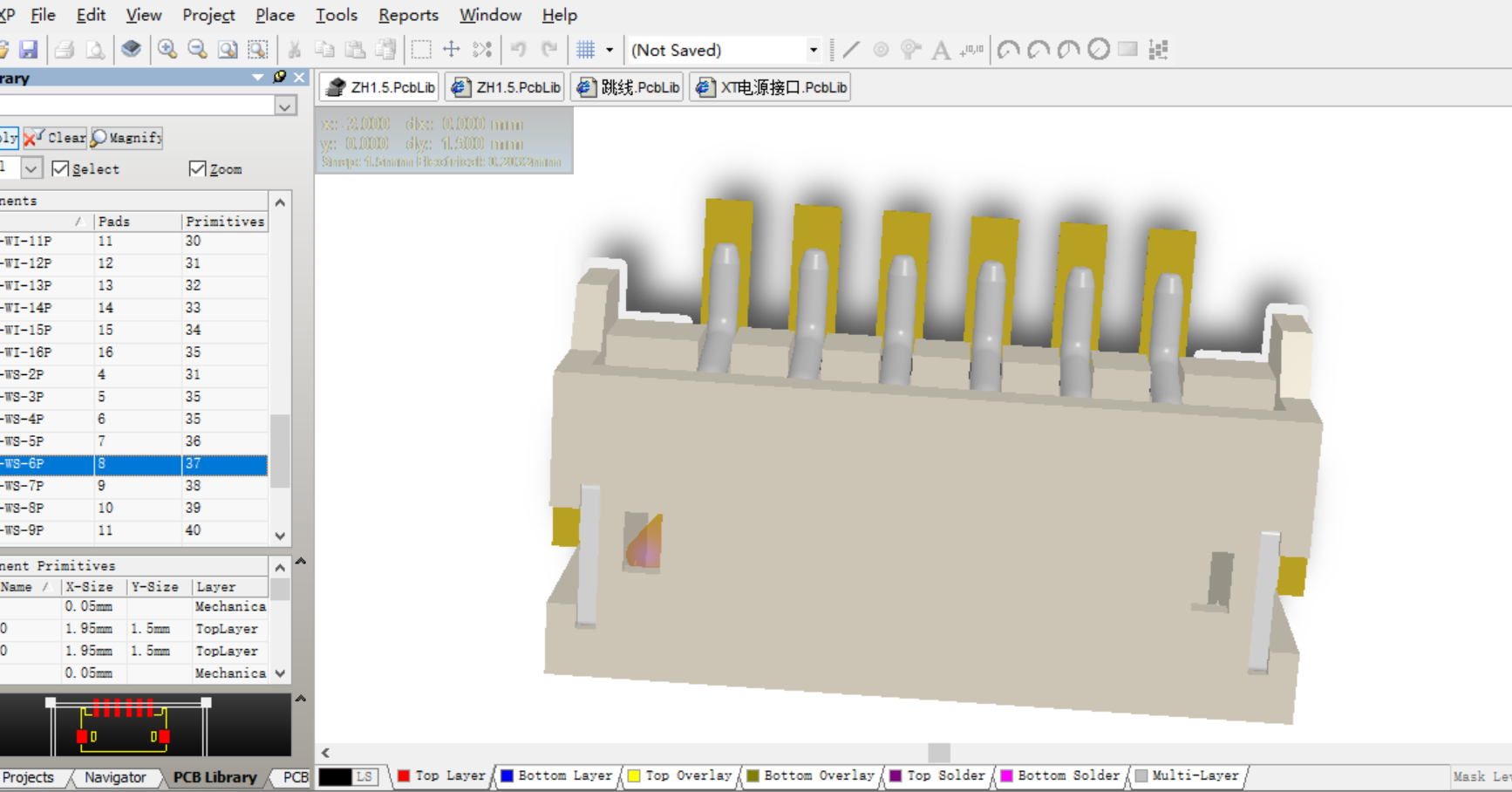Click the LS layer set button
The height and width of the screenshot is (792, 1512).
click(x=364, y=776)
